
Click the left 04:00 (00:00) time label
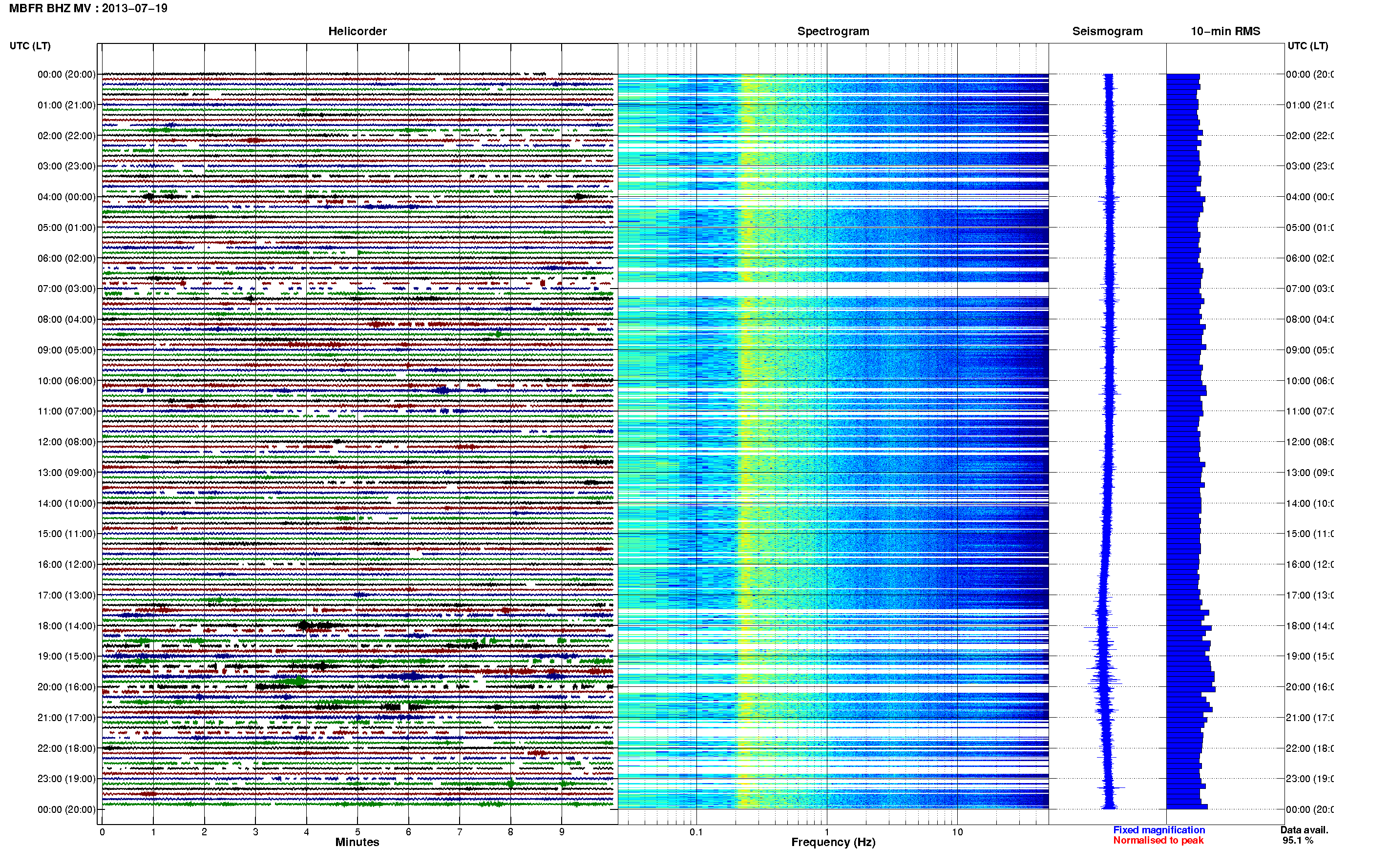[66, 197]
